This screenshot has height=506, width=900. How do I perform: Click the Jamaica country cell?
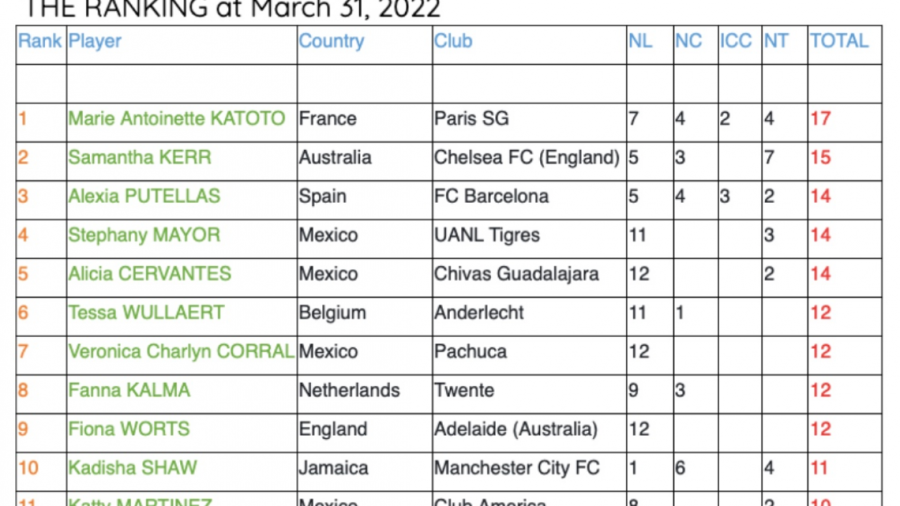tap(333, 468)
